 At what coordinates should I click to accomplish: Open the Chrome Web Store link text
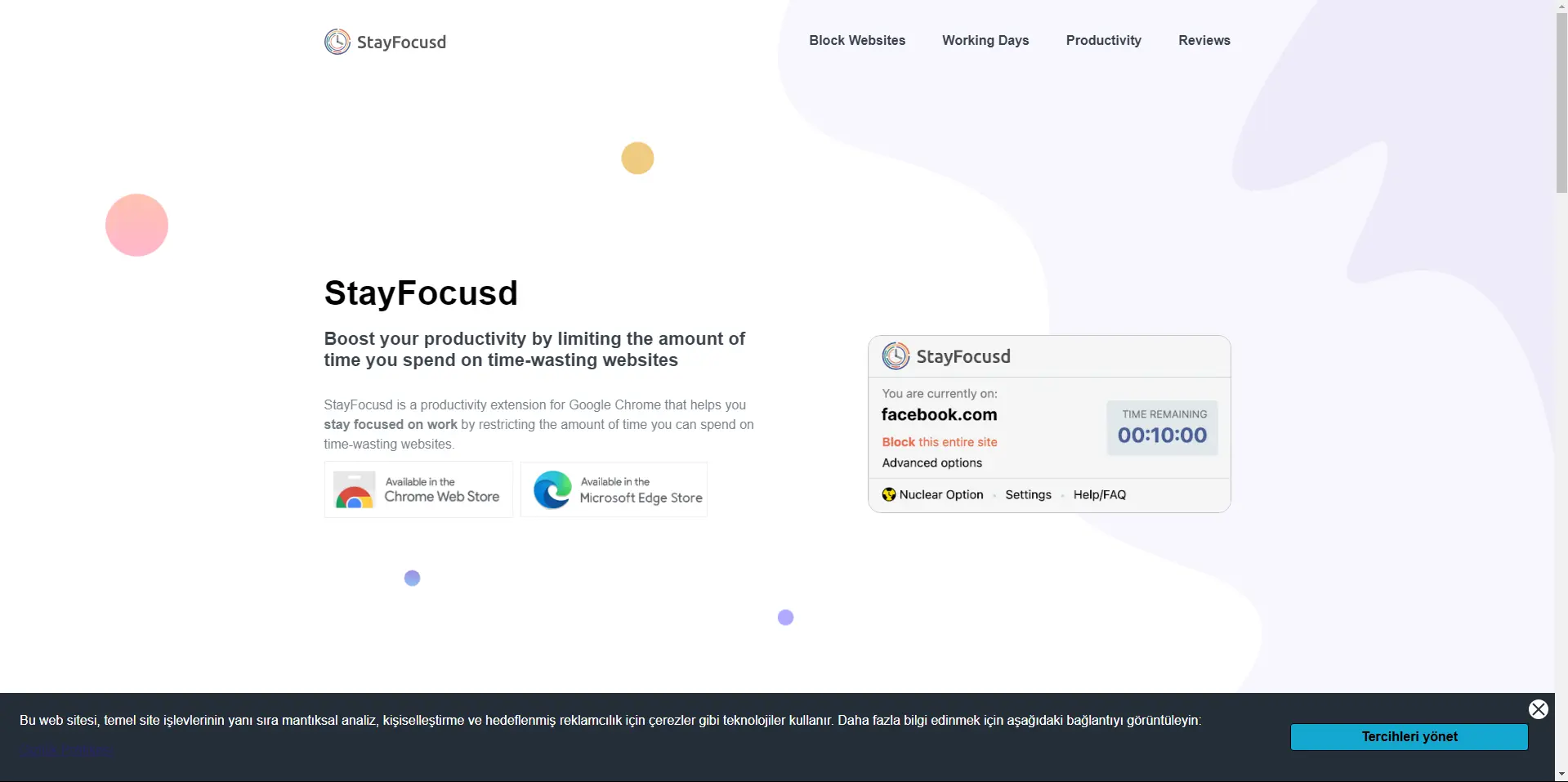coord(441,496)
